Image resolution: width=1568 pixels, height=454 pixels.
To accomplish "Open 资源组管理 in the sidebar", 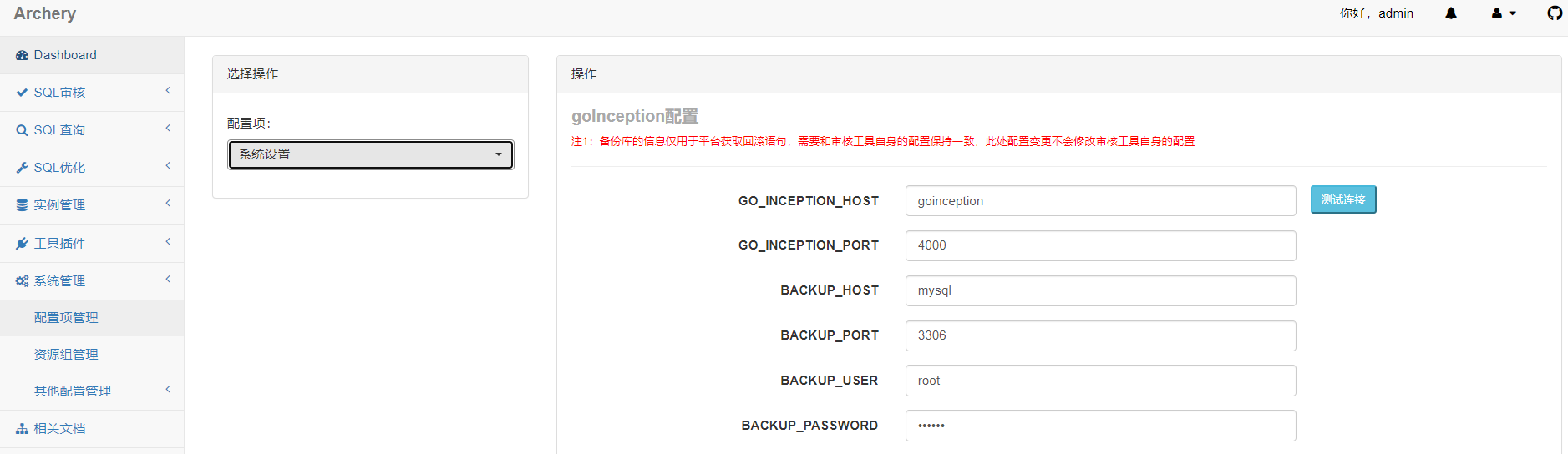I will click(66, 355).
